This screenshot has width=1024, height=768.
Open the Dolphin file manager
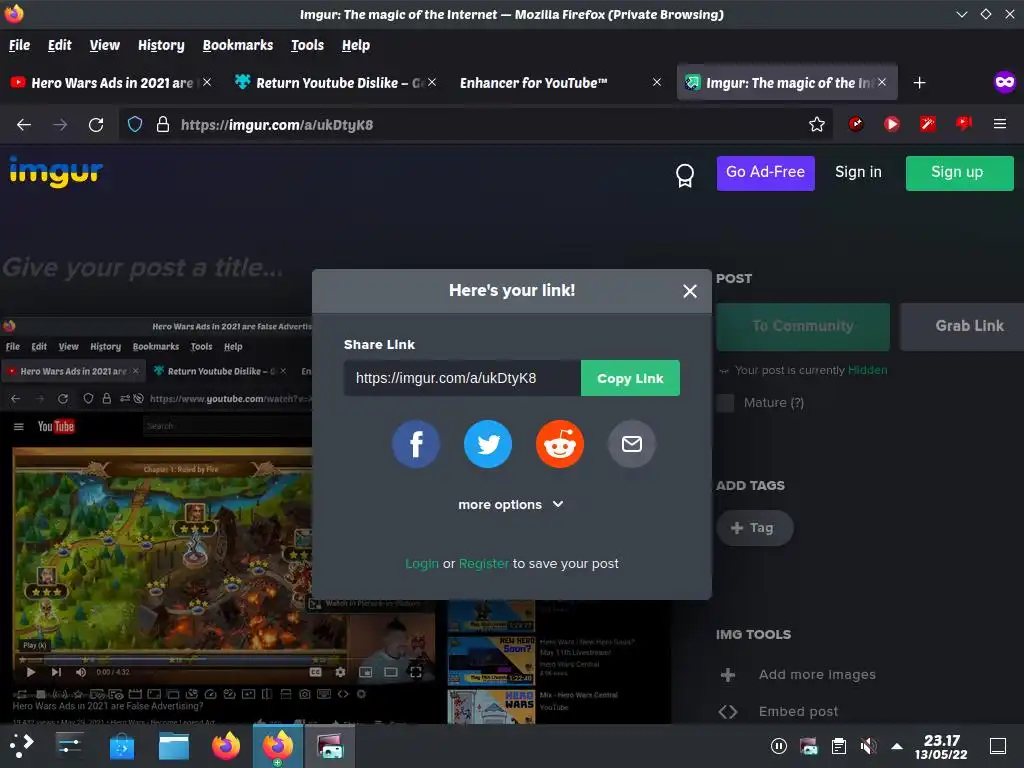(x=174, y=746)
